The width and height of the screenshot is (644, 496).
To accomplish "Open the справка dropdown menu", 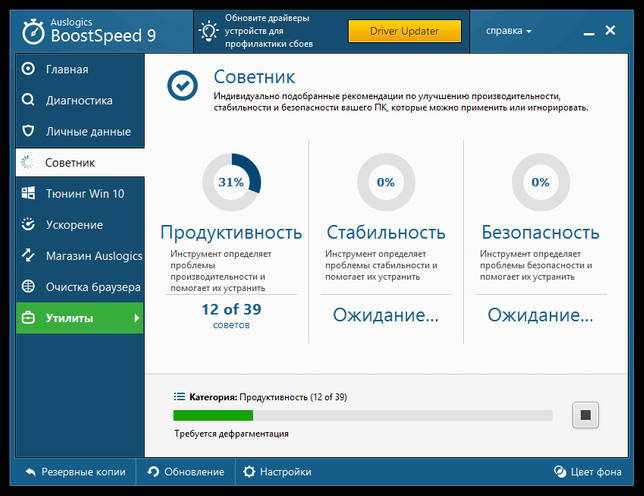I will point(508,31).
